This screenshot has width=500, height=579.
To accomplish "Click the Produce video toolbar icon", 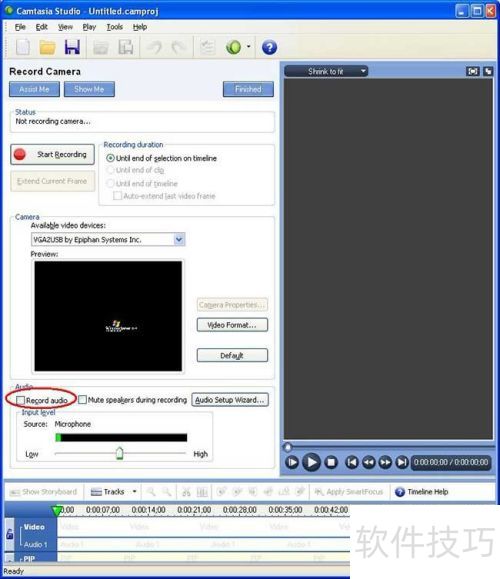I will click(126, 47).
